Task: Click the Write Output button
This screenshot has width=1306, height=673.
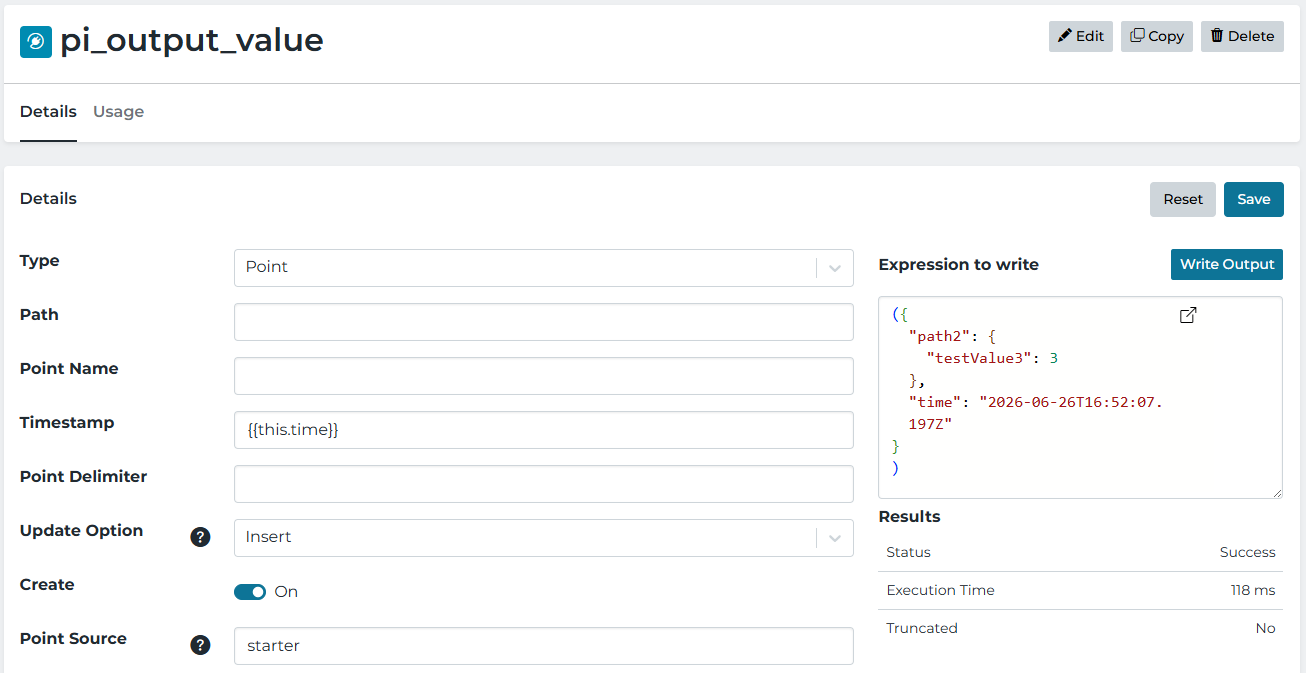Action: coord(1227,264)
